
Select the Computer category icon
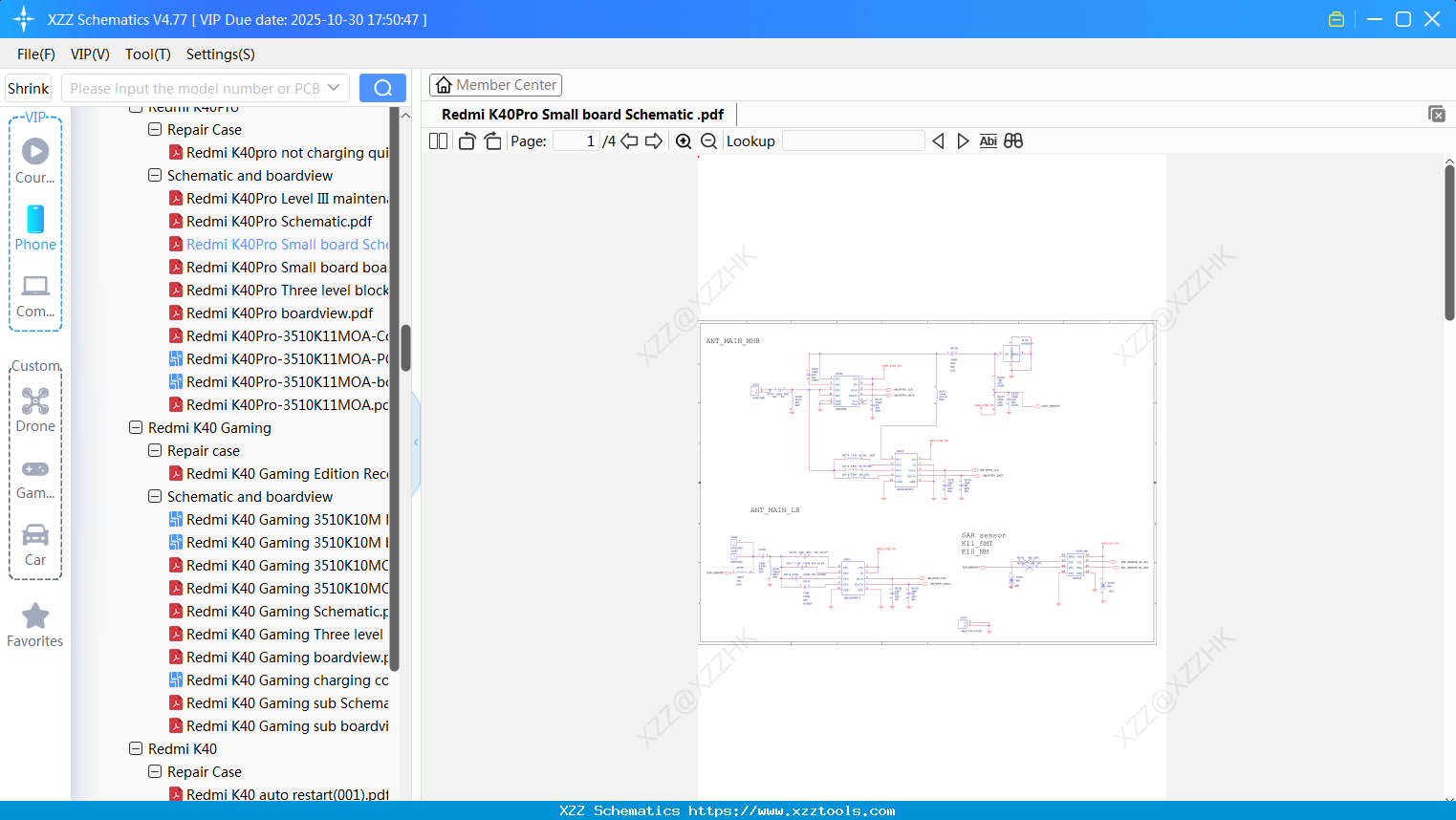35,296
